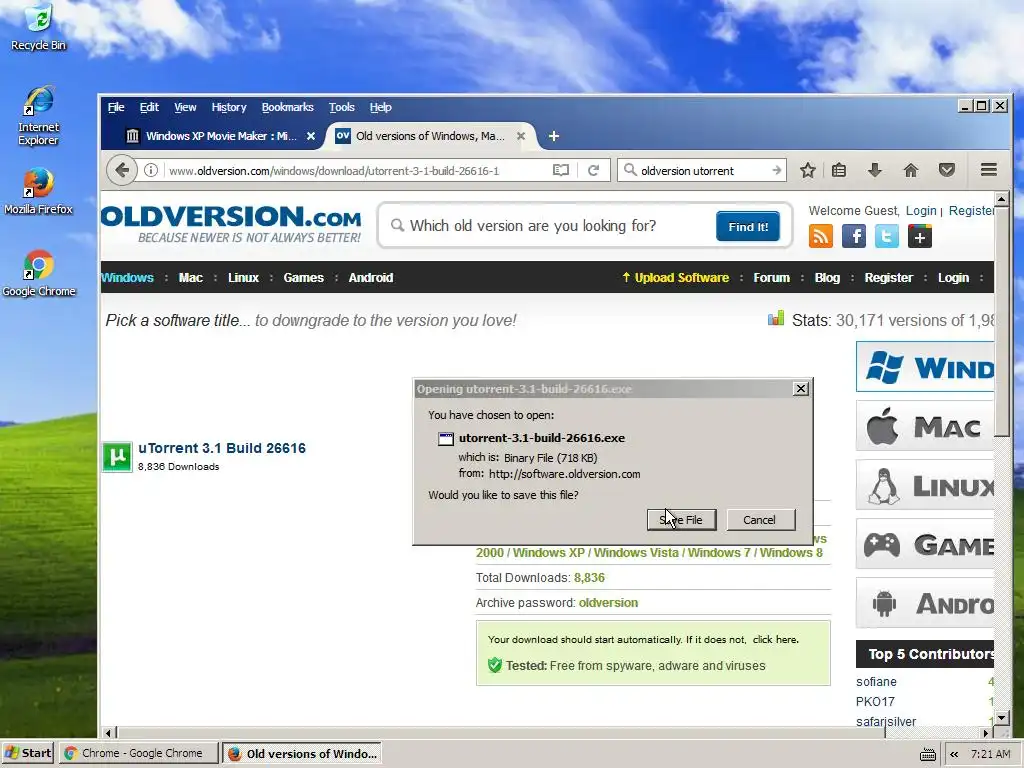The height and width of the screenshot is (768, 1024).
Task: Show bookmarks list icon in the toolbar
Action: (839, 170)
